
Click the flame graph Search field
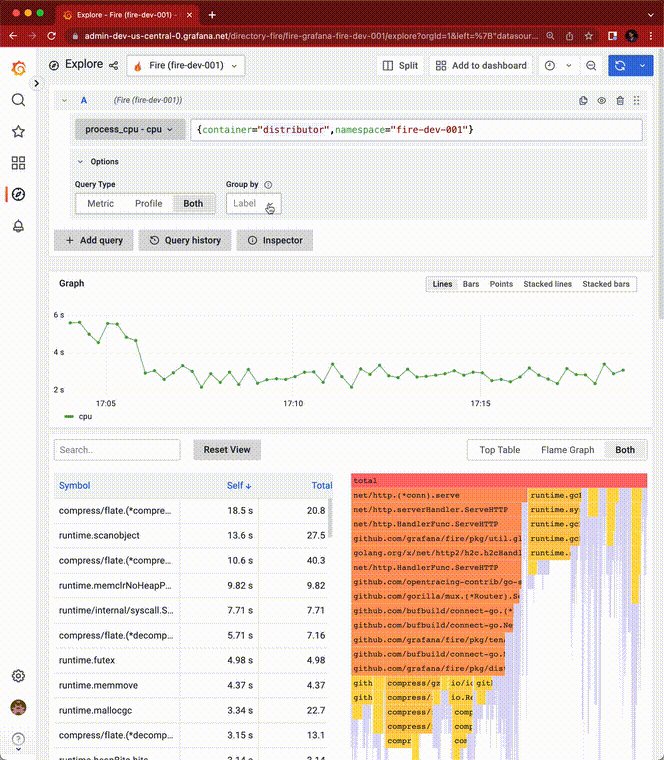[x=117, y=450]
